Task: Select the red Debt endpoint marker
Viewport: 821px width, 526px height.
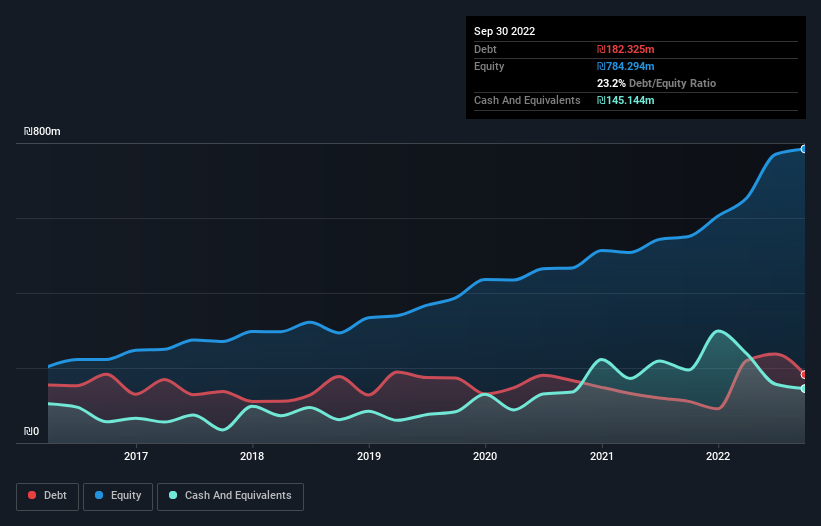Action: pyautogui.click(x=804, y=375)
